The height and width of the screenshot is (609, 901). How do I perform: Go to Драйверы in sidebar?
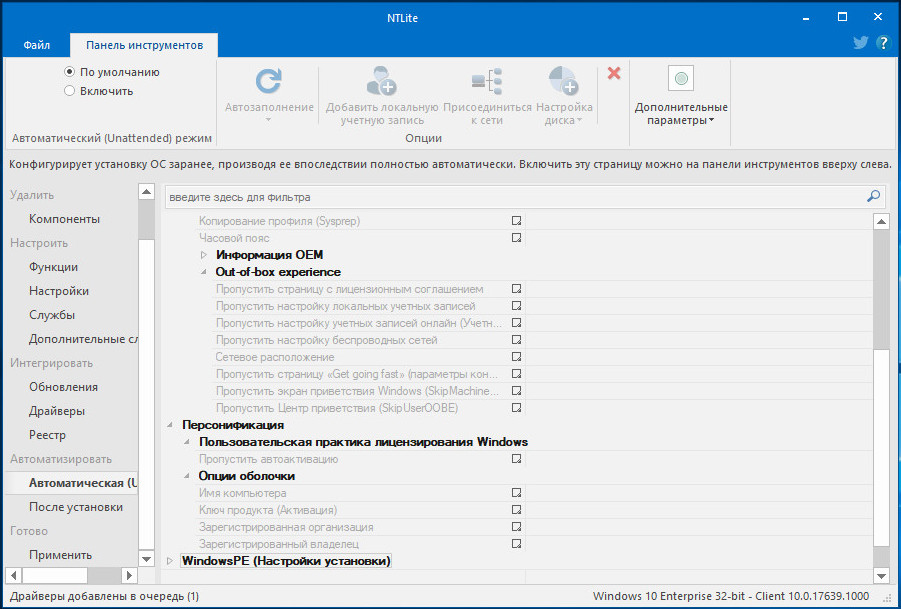click(57, 411)
